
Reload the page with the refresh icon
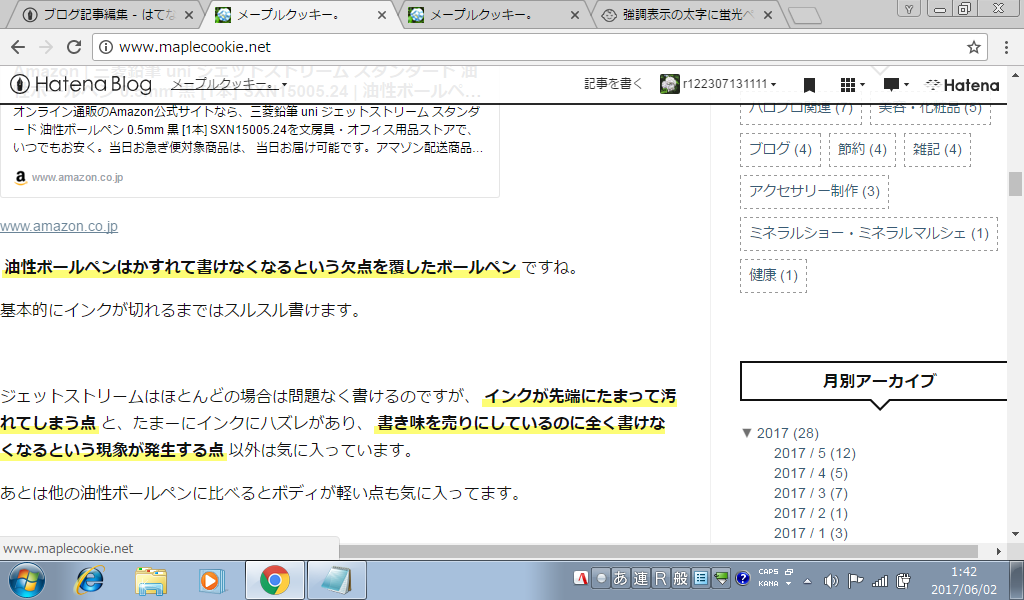[x=74, y=47]
